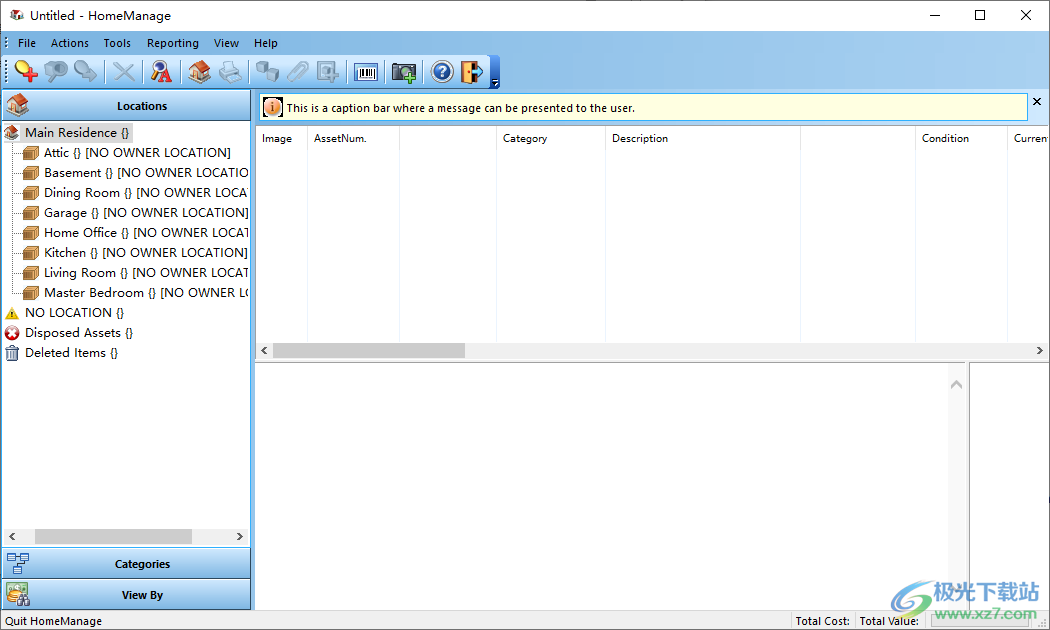Click the house locations toolbar icon
Screen dimensions: 1050x630
click(x=200, y=72)
